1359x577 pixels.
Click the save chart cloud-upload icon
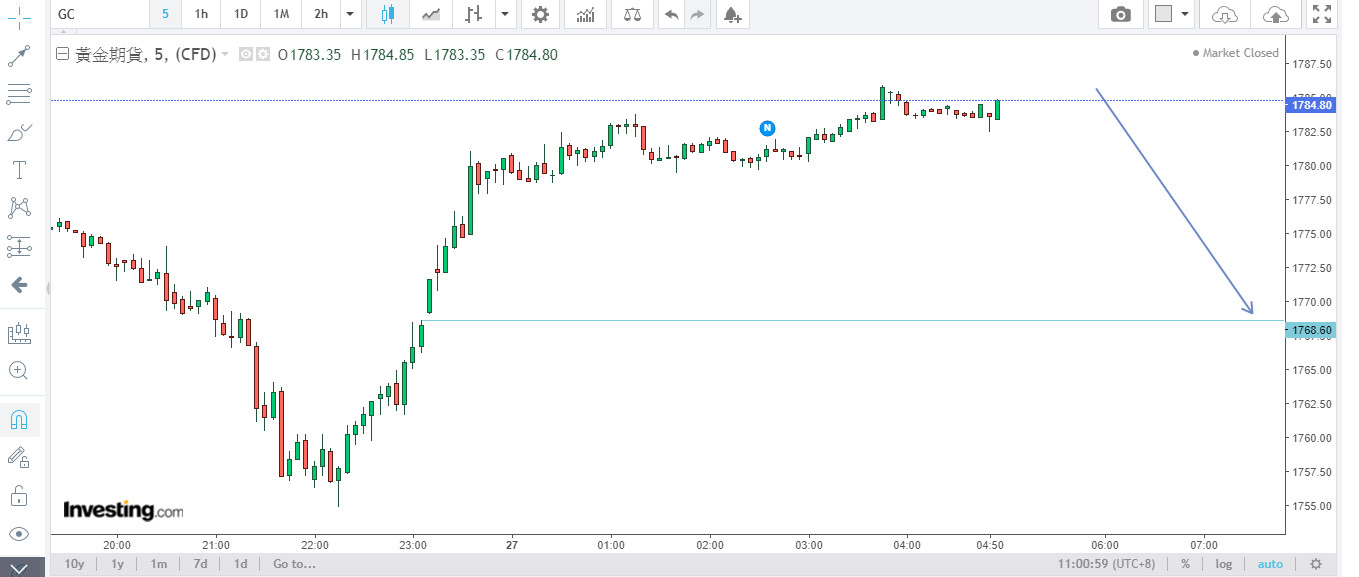[x=1276, y=14]
